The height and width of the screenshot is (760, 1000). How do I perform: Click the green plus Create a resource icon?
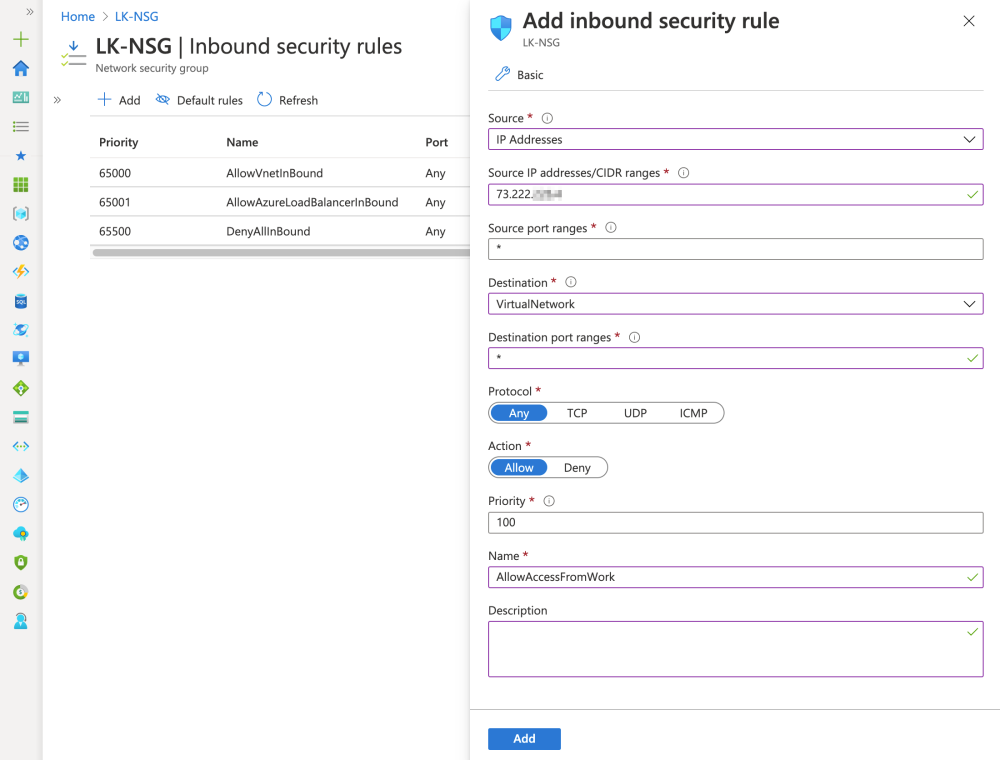point(21,40)
